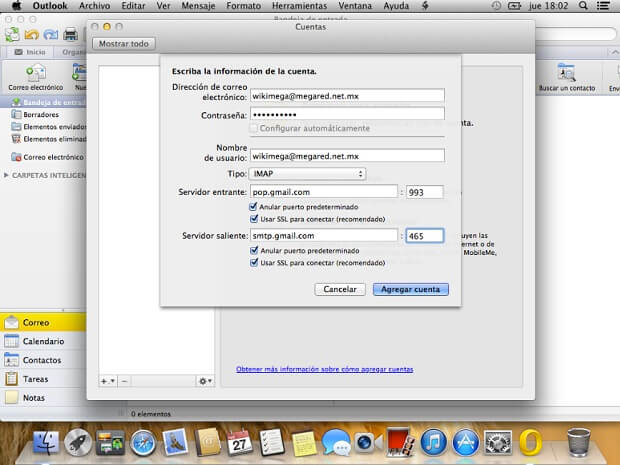This screenshot has width=620, height=465.
Task: Open Finder from the Dock
Action: pos(46,442)
